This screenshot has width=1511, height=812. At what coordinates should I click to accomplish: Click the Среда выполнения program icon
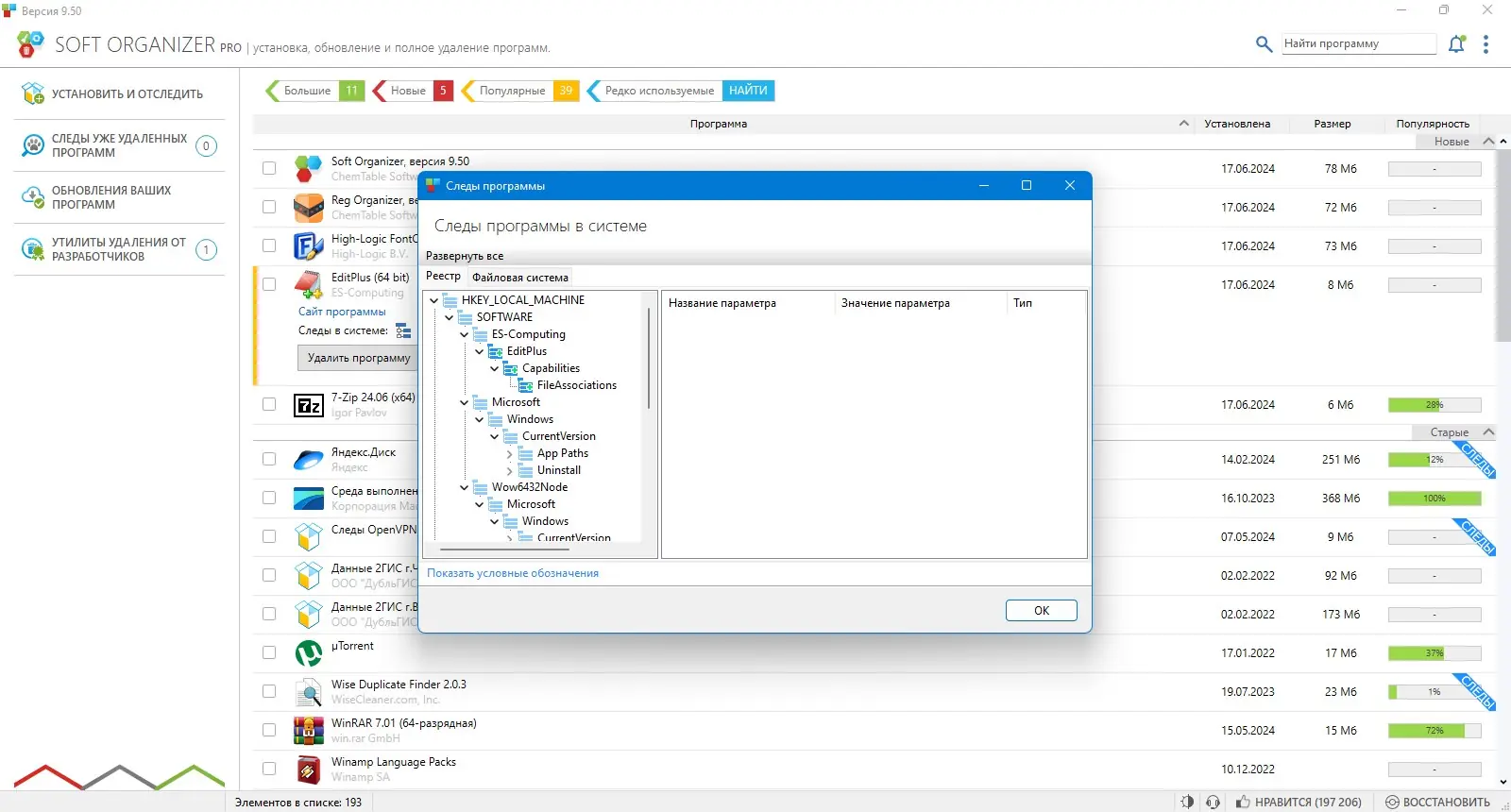click(x=309, y=499)
